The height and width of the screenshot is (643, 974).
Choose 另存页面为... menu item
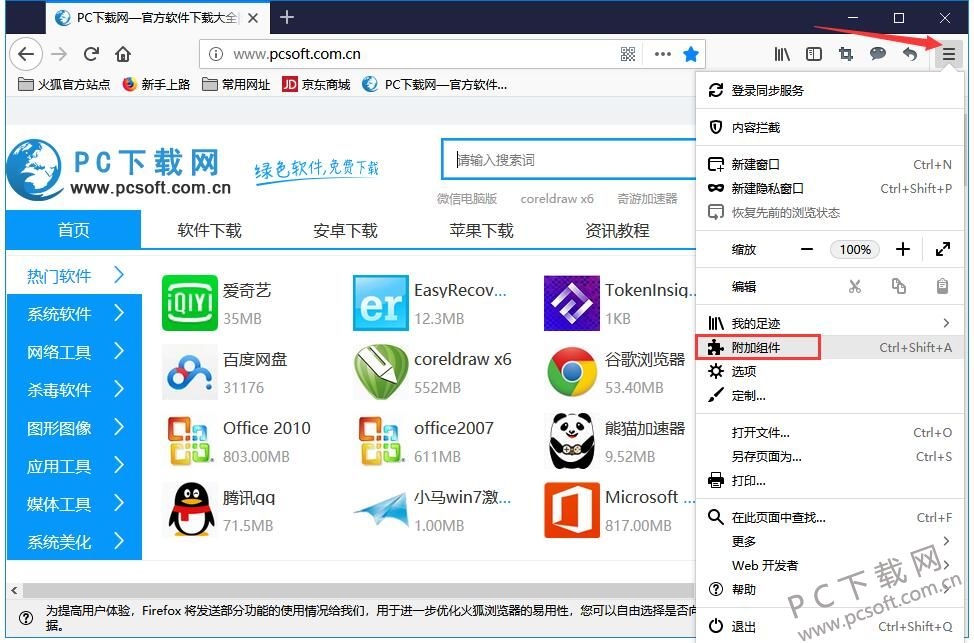coord(830,457)
